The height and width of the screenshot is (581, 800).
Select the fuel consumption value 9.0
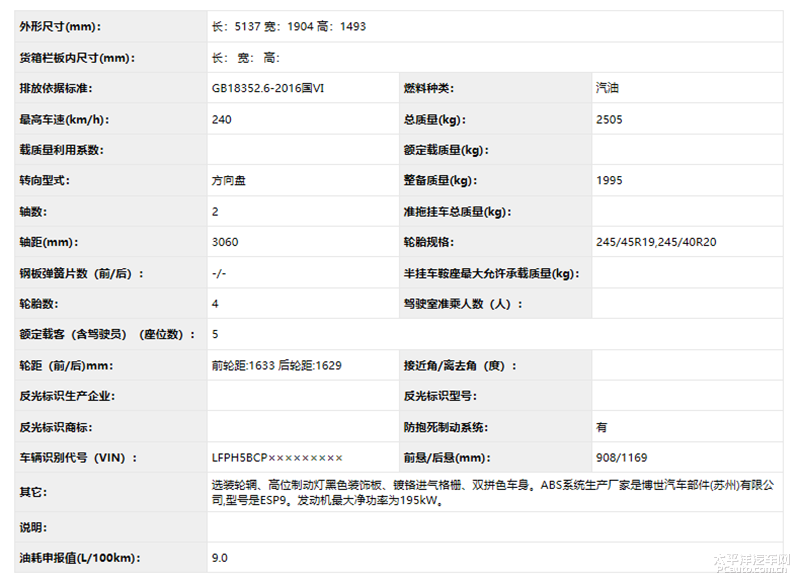(x=220, y=558)
